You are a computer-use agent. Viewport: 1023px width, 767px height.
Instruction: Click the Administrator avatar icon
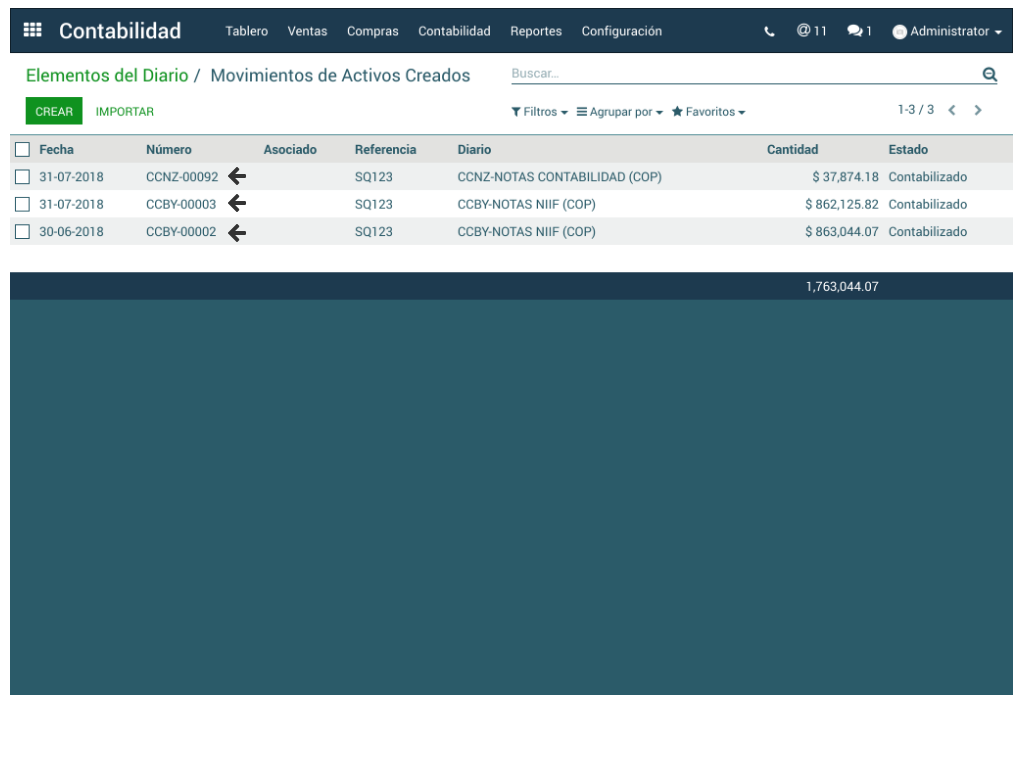point(899,32)
